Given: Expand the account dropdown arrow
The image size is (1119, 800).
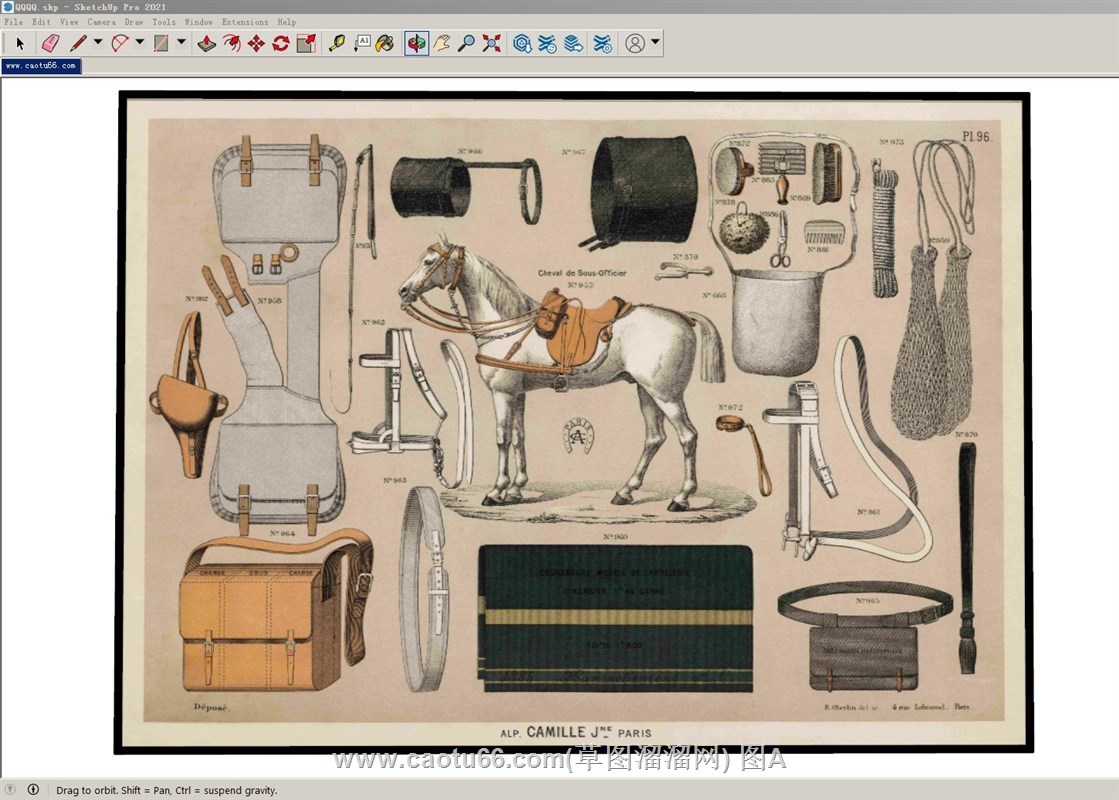Looking at the screenshot, I should tap(655, 43).
